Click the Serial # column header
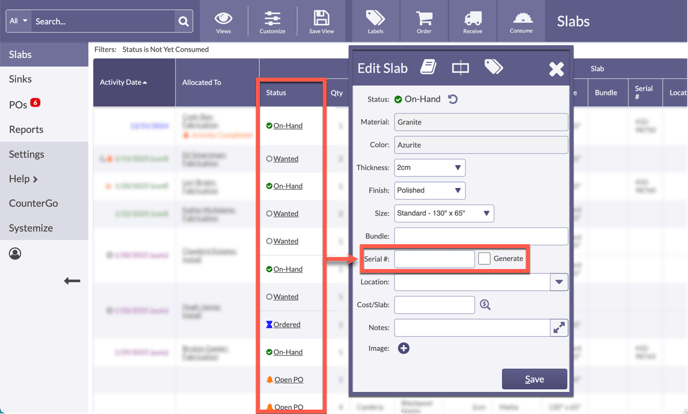Image resolution: width=688 pixels, height=414 pixels. [643, 92]
